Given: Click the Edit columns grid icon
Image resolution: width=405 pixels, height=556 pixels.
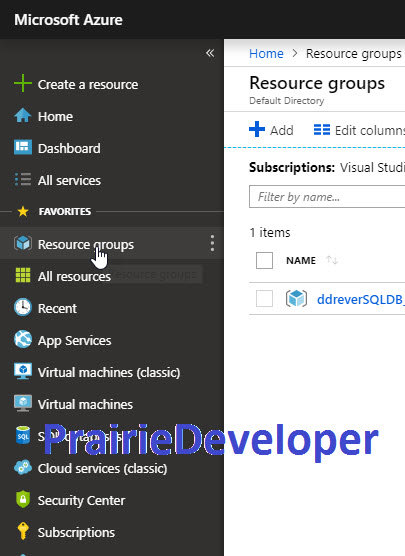Looking at the screenshot, I should (x=322, y=129).
